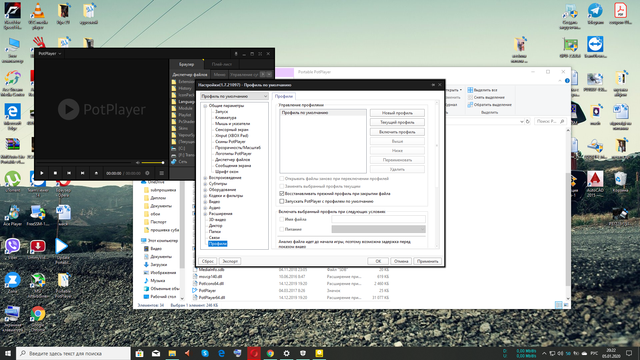Click the Применить button in settings
This screenshot has height=360, width=640.
pyautogui.click(x=427, y=261)
